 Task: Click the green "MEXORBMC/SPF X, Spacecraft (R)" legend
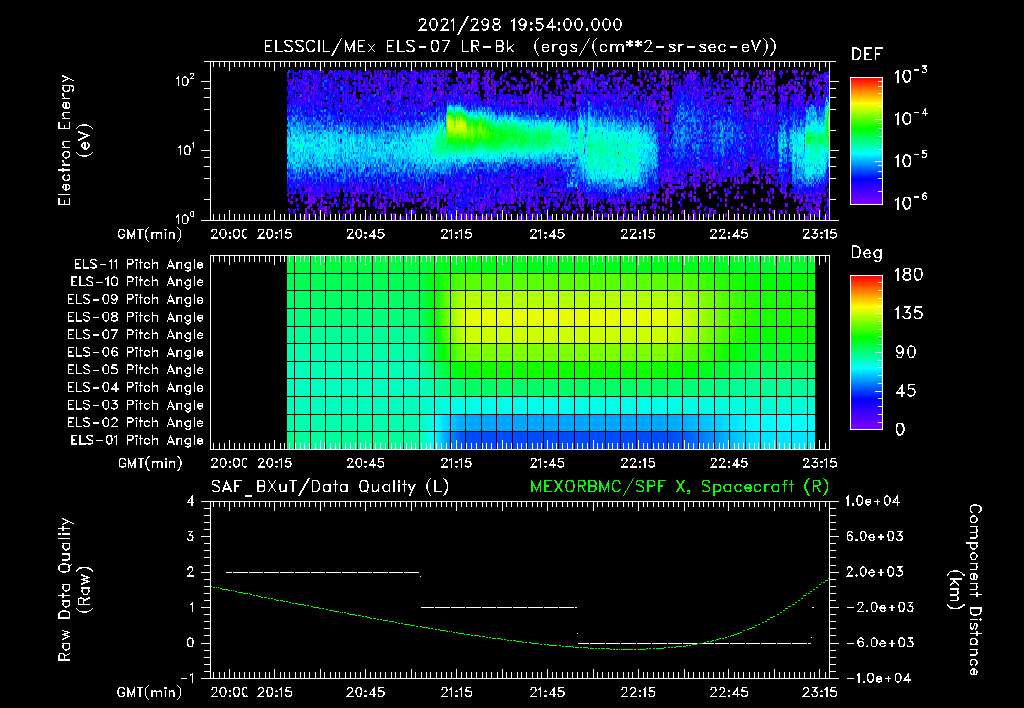click(679, 487)
